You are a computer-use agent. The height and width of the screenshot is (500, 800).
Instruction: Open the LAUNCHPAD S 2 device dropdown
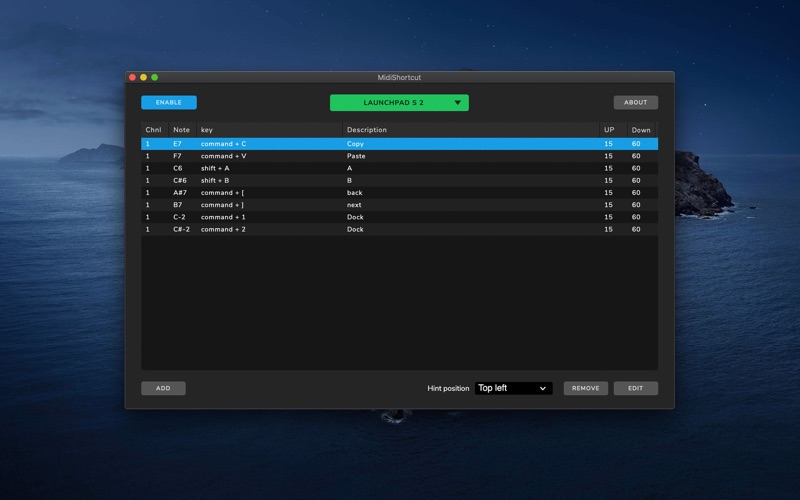(399, 103)
